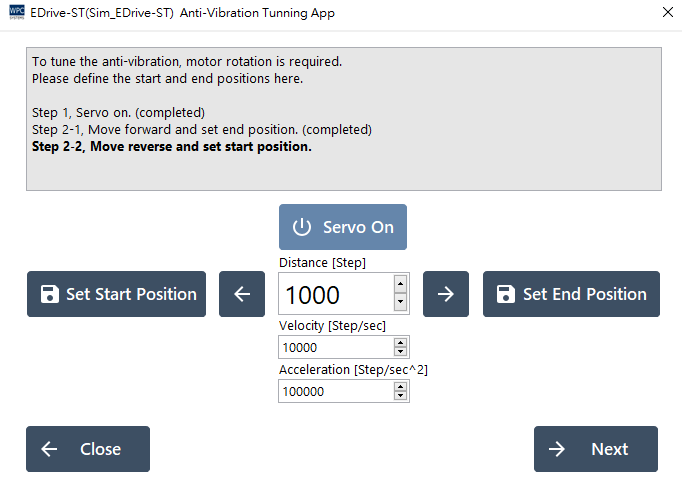Increase Distance using the up spinner arrow
The image size is (682, 487).
pos(401,285)
